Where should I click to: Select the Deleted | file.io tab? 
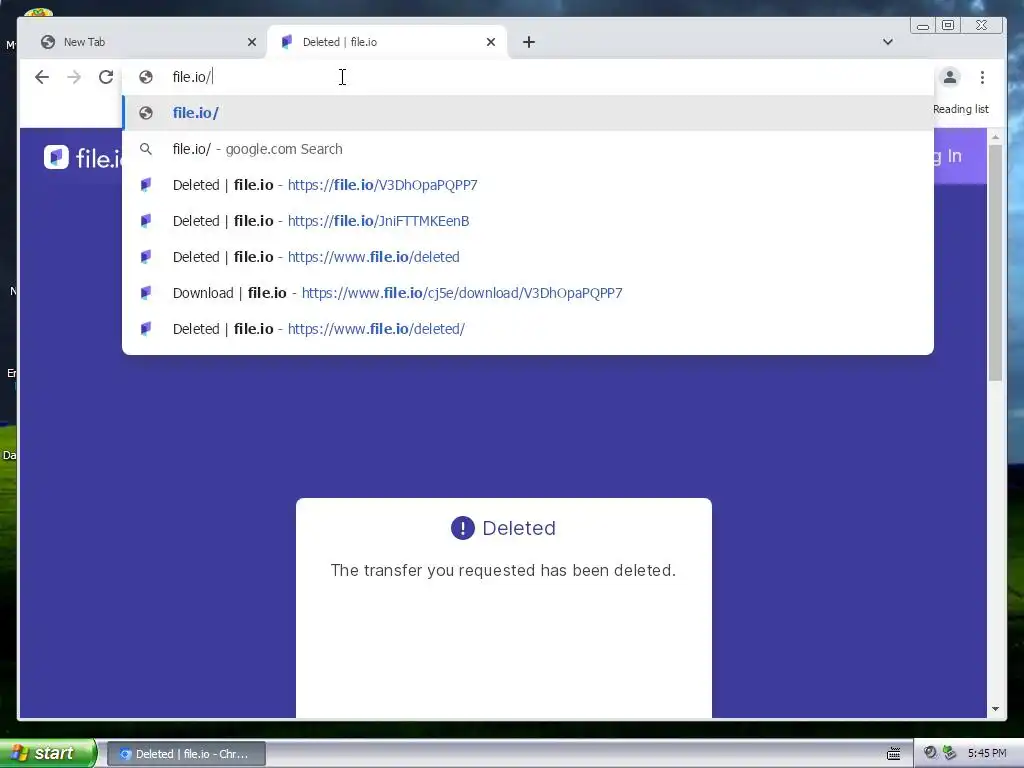click(387, 42)
